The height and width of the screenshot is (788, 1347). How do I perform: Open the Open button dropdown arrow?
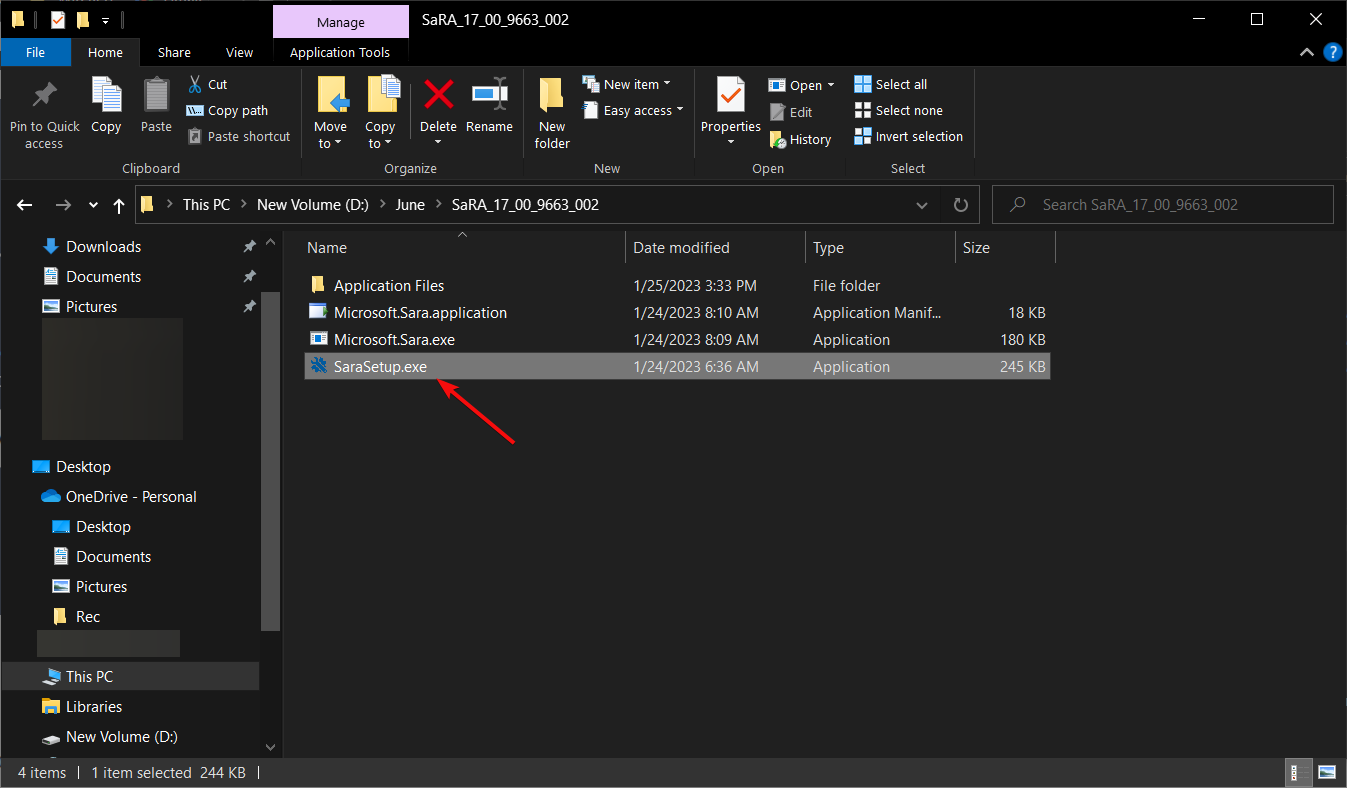830,86
